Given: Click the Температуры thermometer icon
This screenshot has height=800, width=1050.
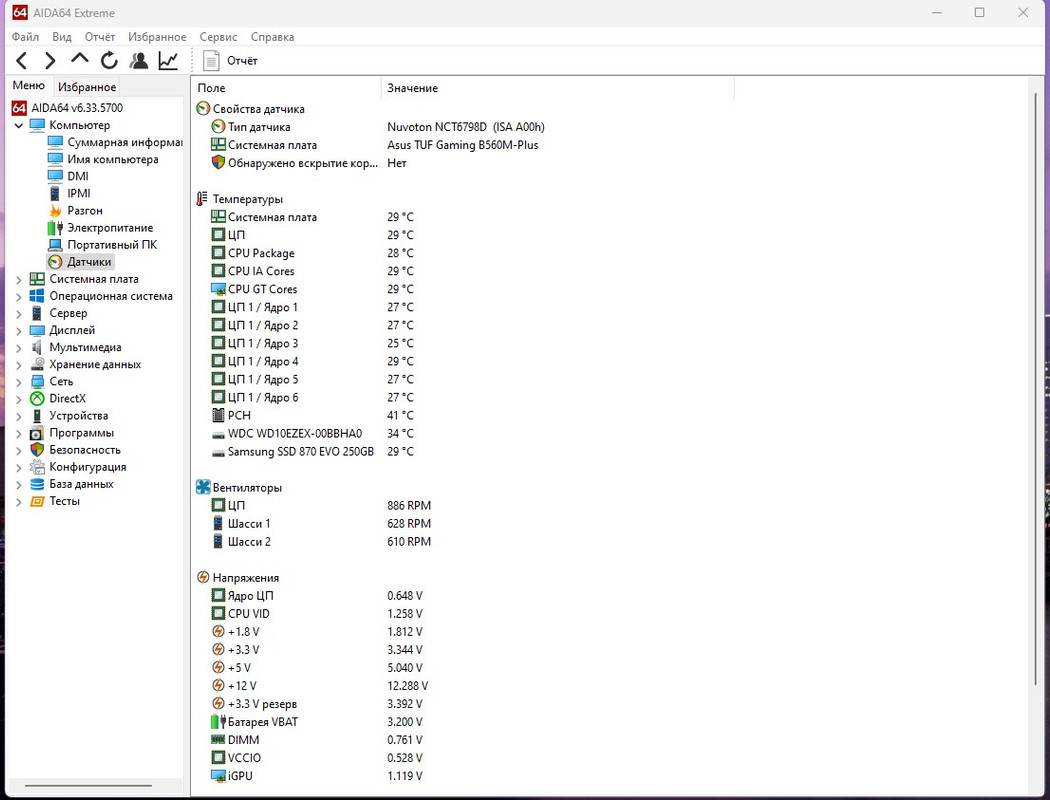Looking at the screenshot, I should pyautogui.click(x=202, y=199).
